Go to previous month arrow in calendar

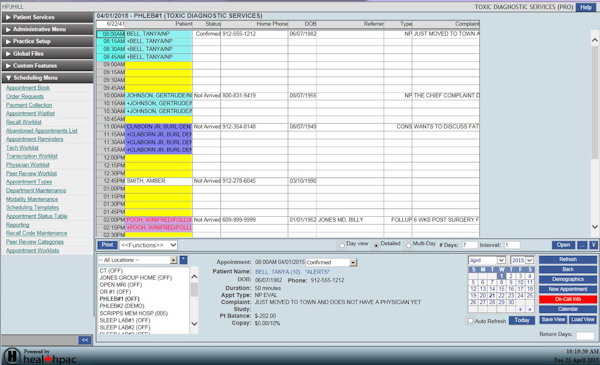[x=520, y=309]
